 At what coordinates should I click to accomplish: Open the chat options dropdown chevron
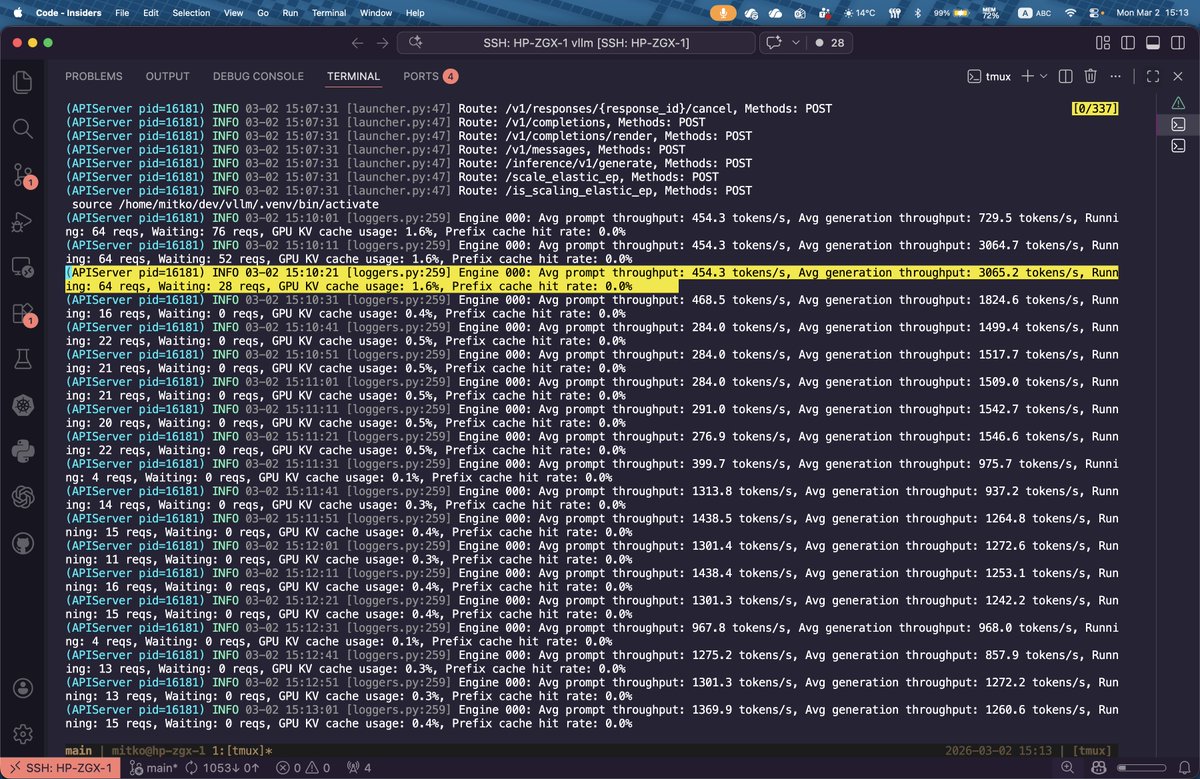point(796,43)
